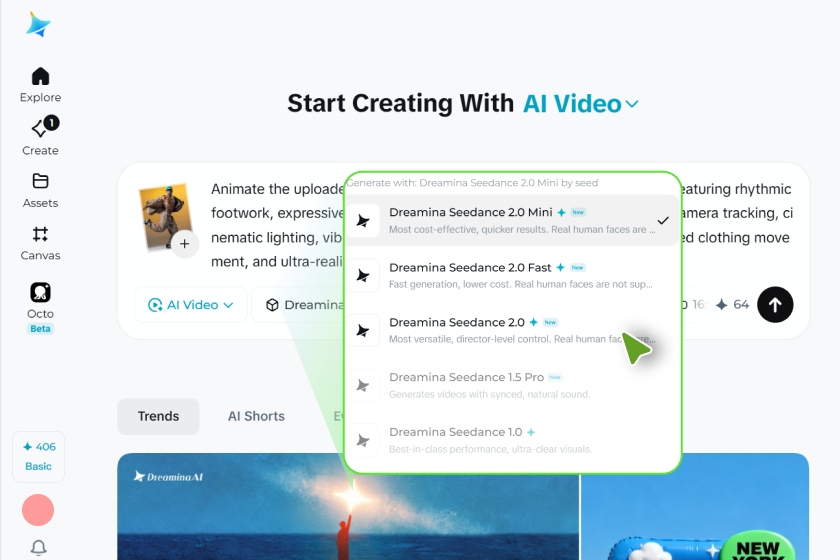The width and height of the screenshot is (840, 560).
Task: Open the NEW YORK blue thumbnail
Action: (695, 506)
